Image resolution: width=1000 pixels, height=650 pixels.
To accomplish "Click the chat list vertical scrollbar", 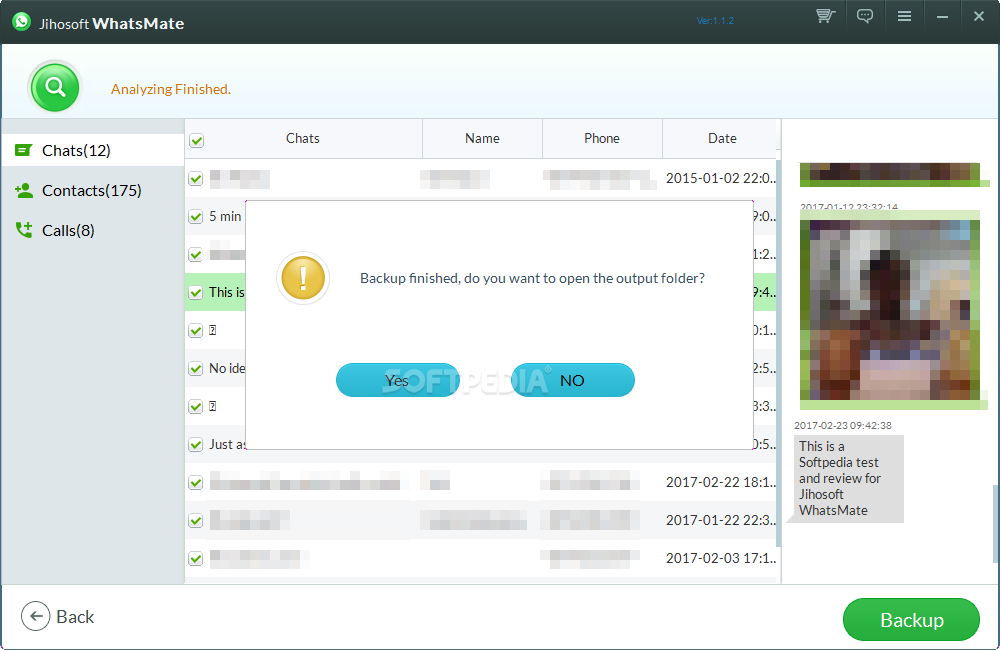I will point(778,352).
